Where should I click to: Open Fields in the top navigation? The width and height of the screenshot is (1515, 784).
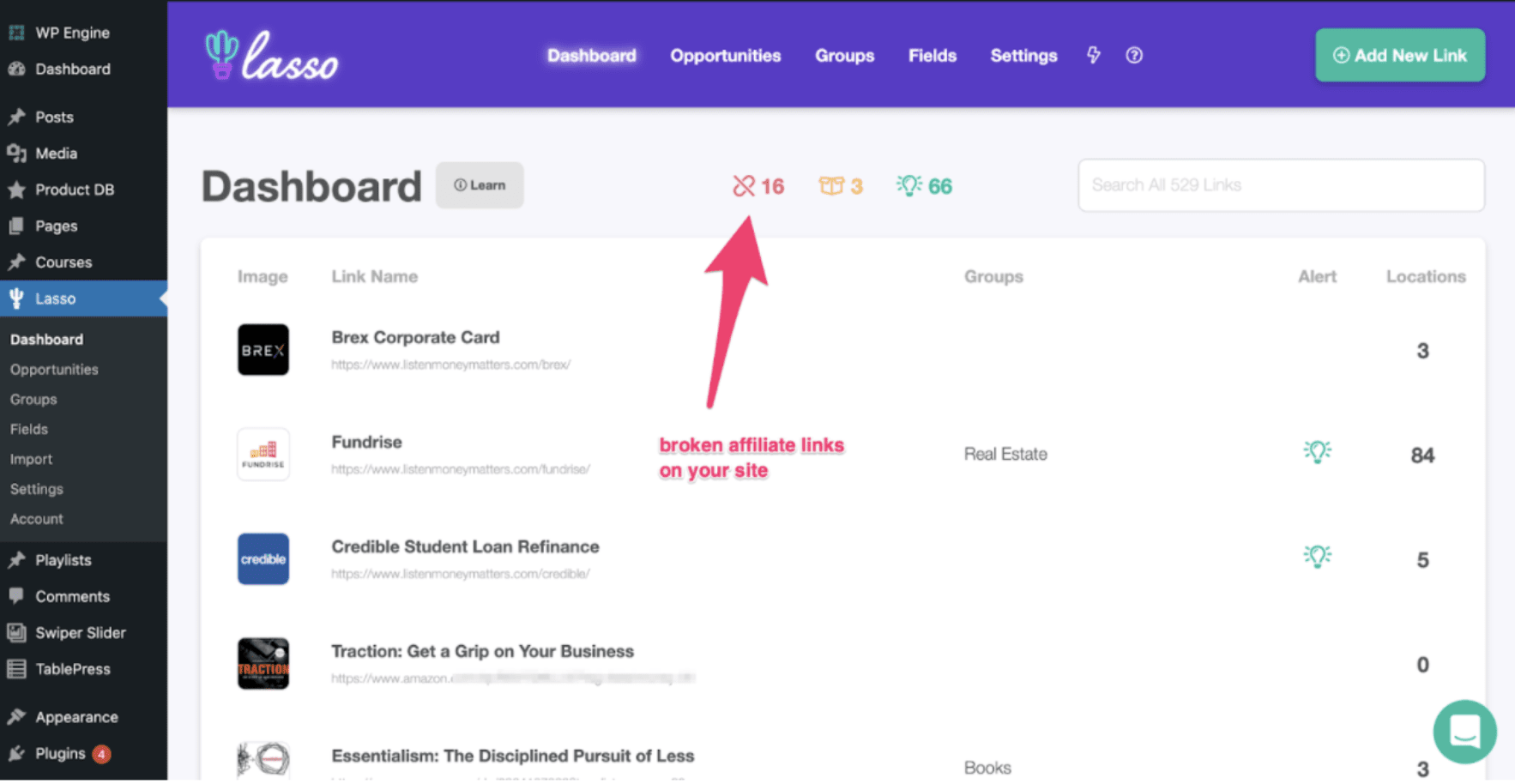tap(932, 56)
